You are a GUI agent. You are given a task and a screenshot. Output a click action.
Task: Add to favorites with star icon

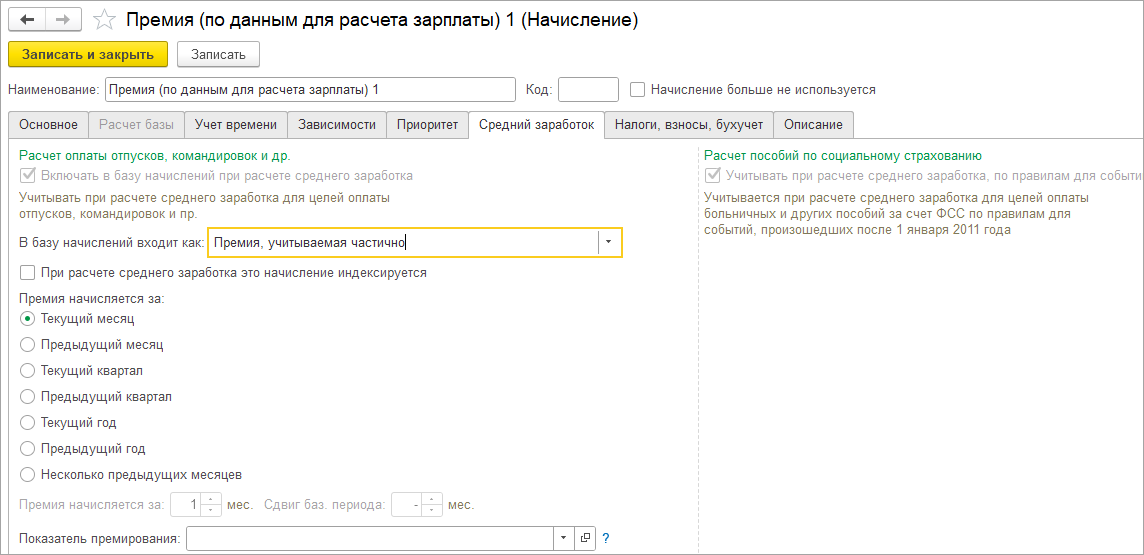(x=103, y=20)
